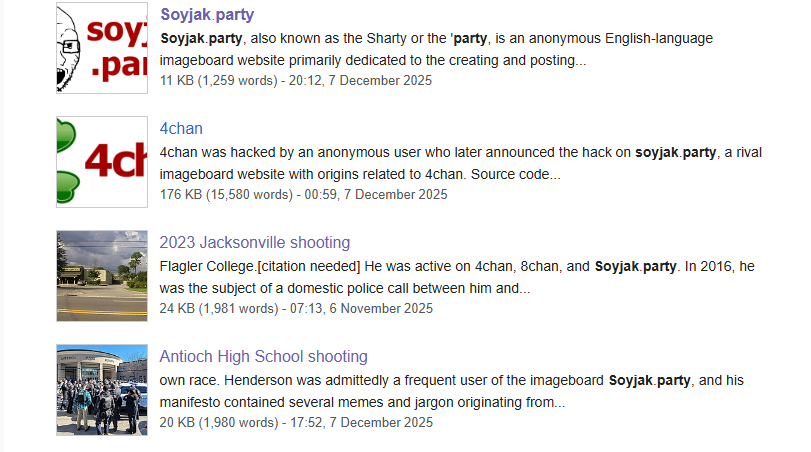
Task: Click the '176 KB (15,580 words)' size info
Action: point(232,194)
